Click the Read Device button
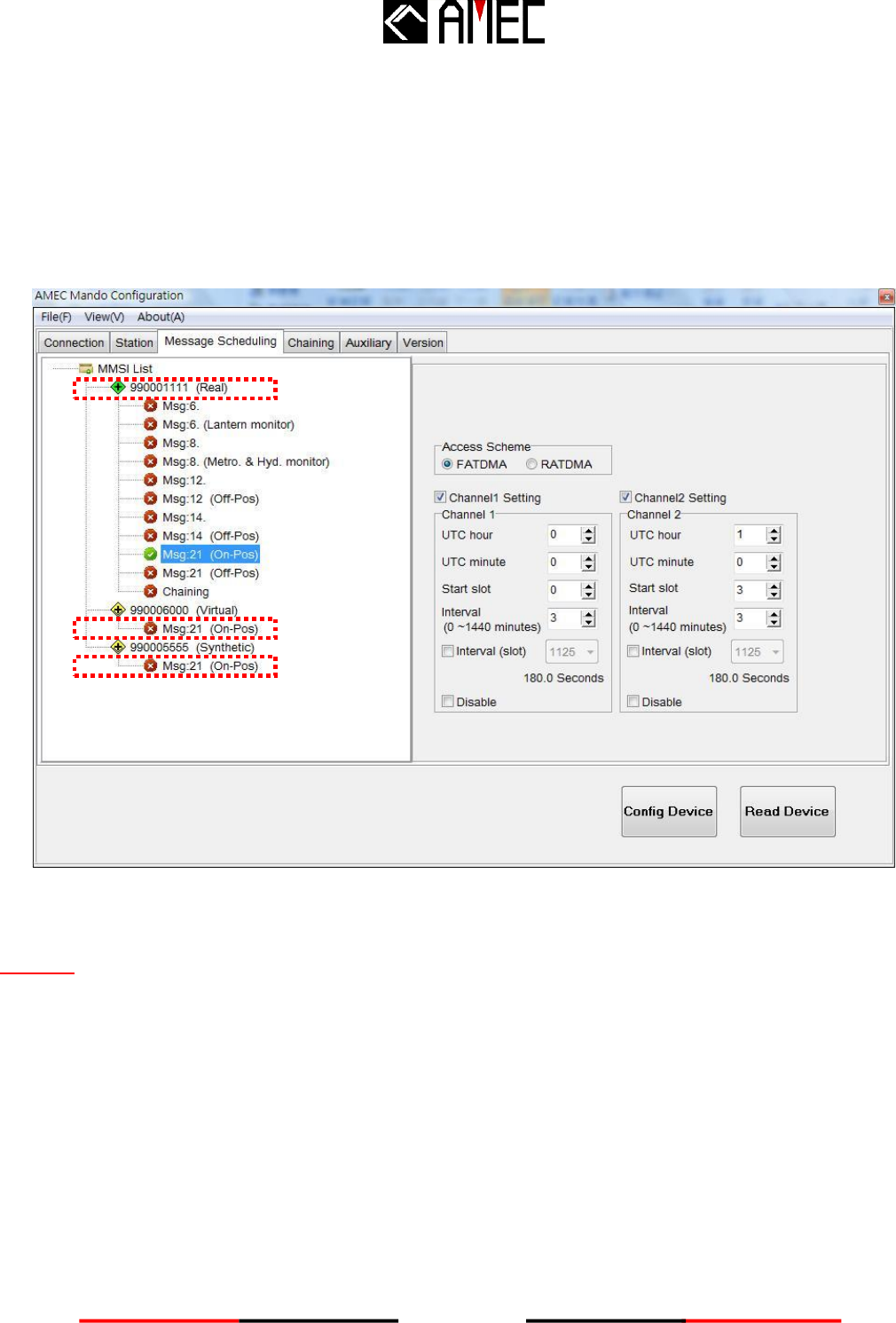Viewport: 896px width, 1323px height. tap(788, 811)
